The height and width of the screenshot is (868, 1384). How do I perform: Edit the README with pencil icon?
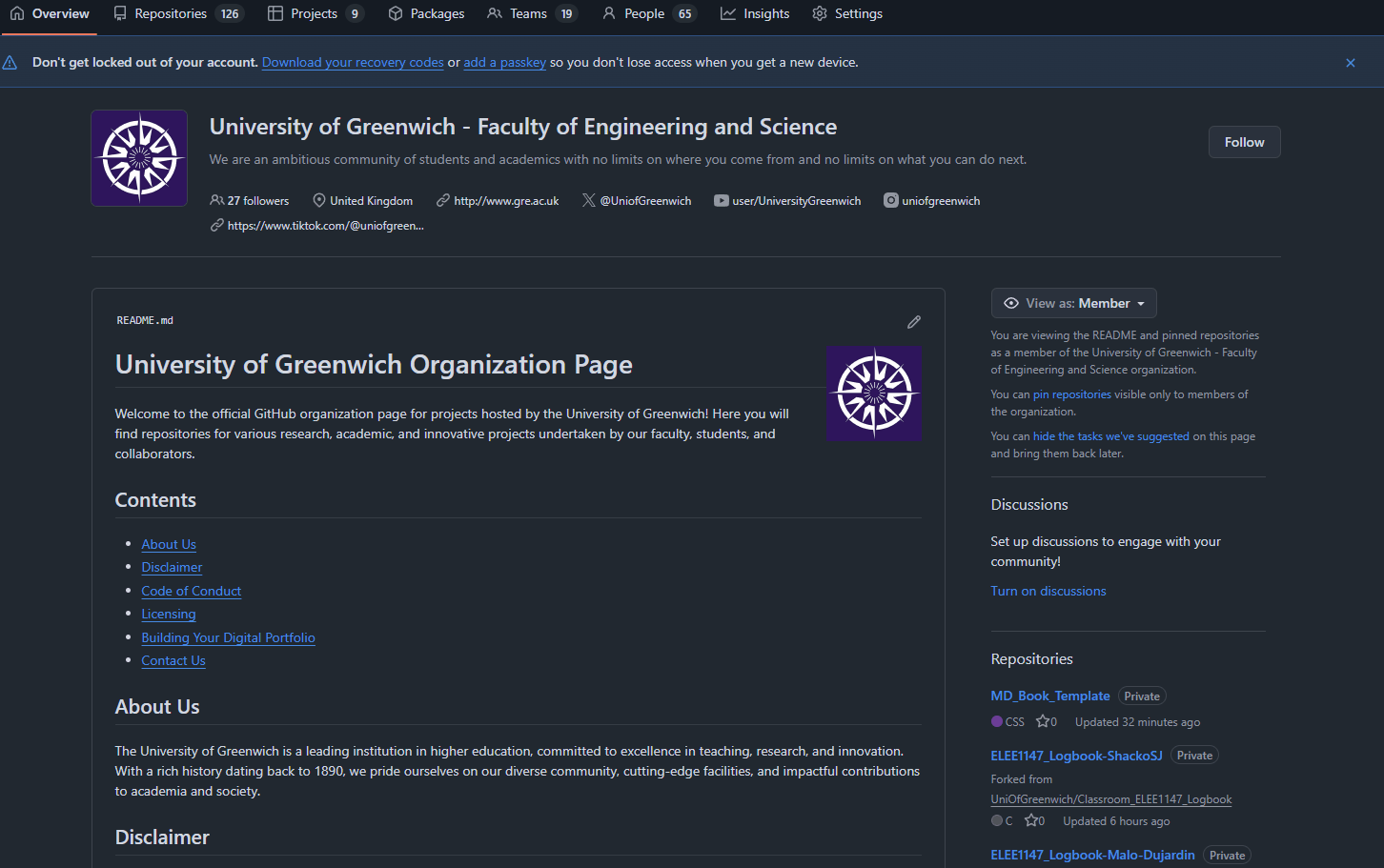point(914,322)
